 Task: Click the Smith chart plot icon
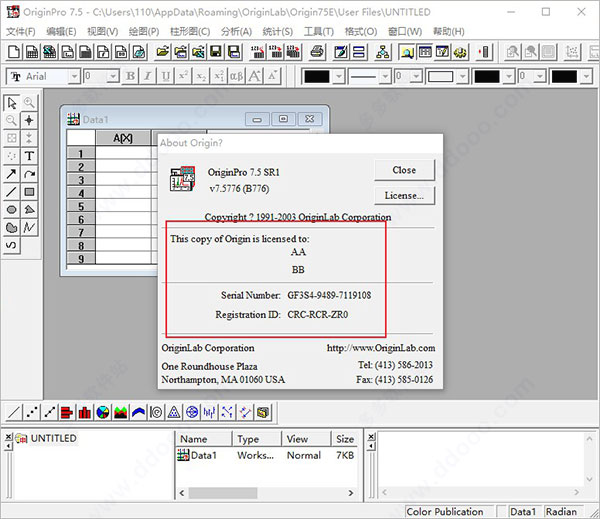(x=192, y=412)
